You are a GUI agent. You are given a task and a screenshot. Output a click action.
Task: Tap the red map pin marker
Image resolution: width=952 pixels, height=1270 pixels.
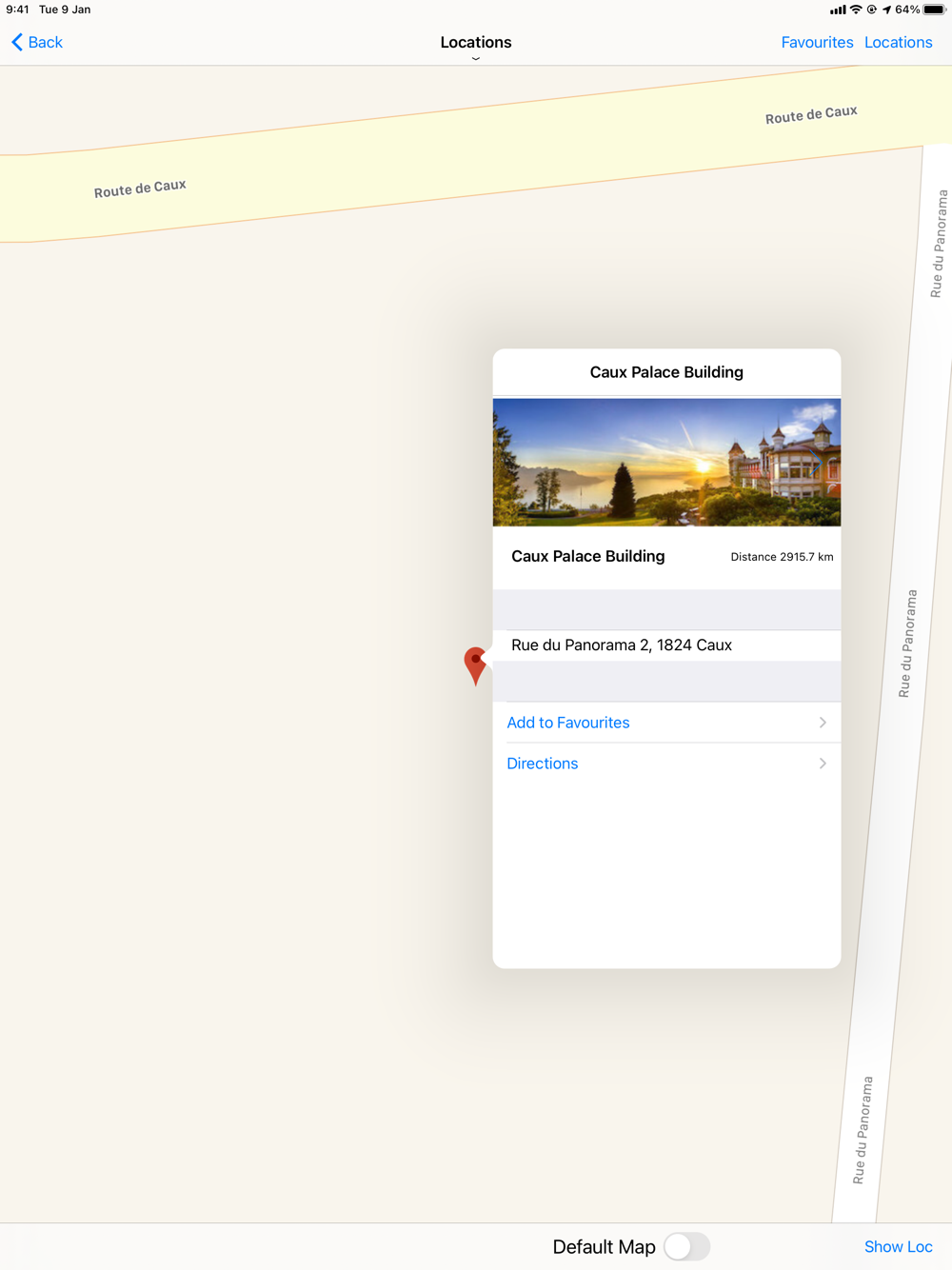point(475,665)
